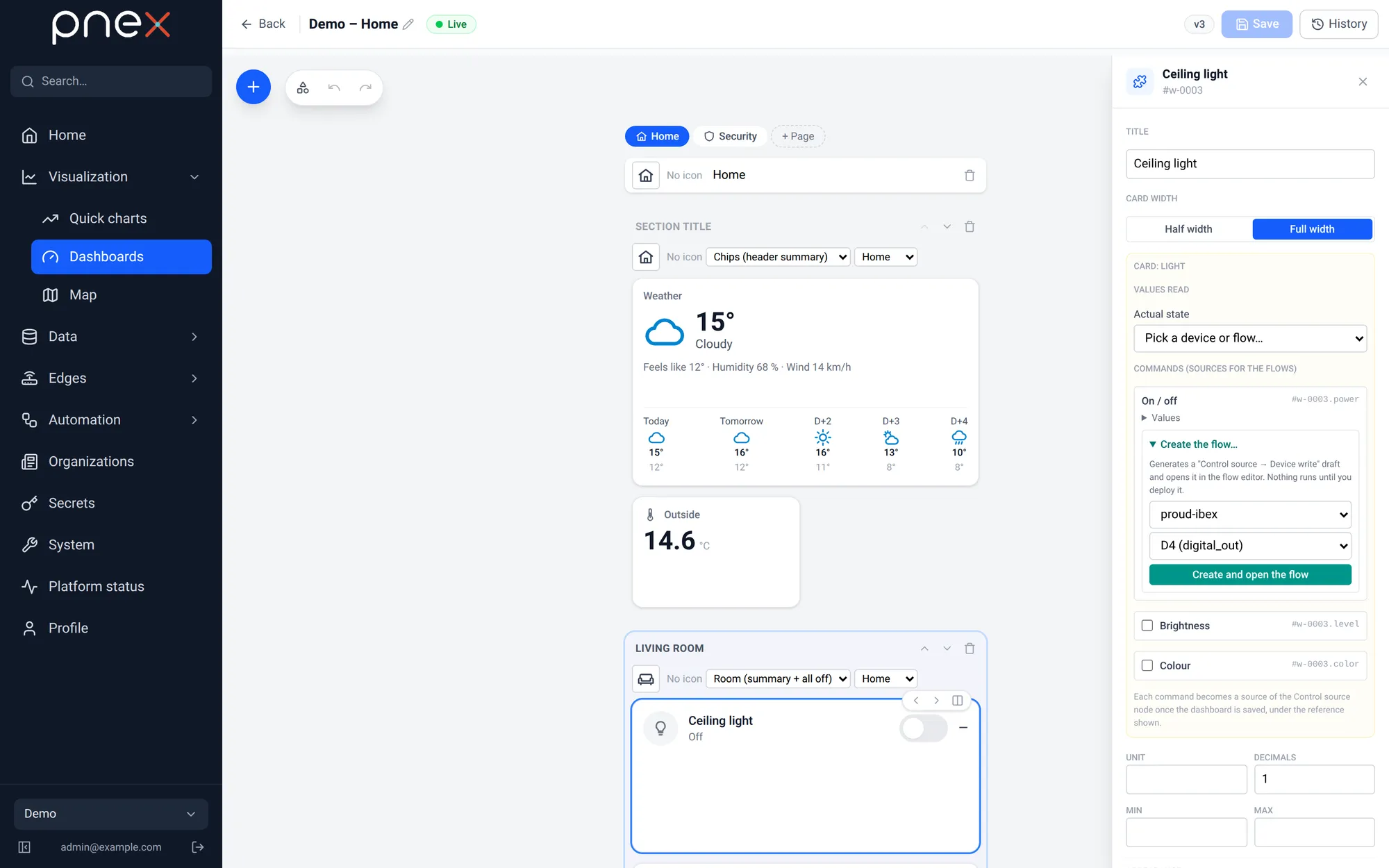1389x868 pixels.
Task: Open Quick charts in the sidebar
Action: point(122,219)
